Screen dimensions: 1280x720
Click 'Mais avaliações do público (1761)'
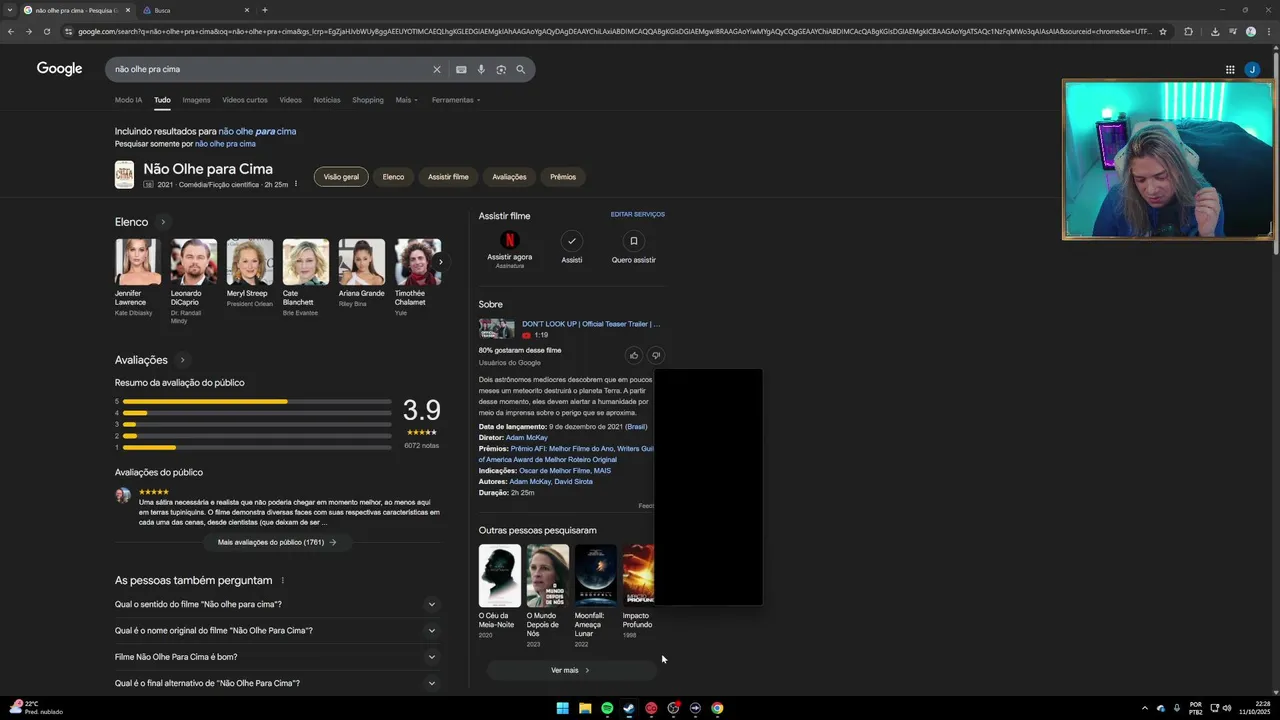[x=277, y=542]
